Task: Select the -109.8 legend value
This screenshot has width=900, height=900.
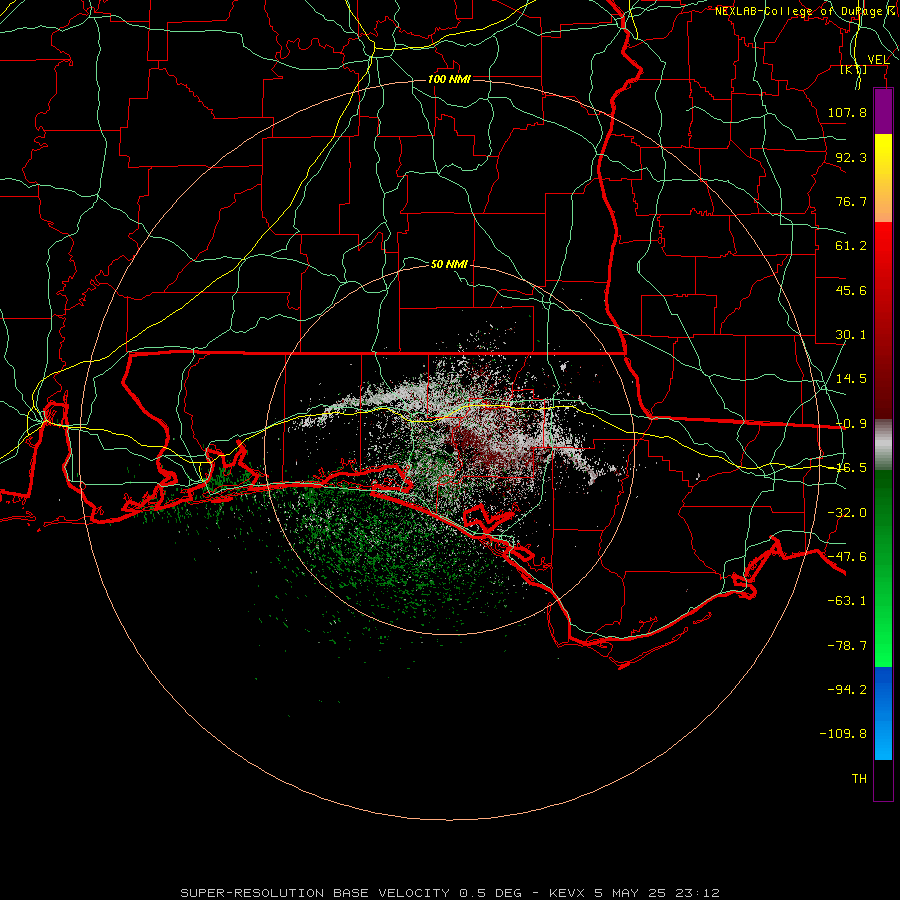Action: pos(843,734)
